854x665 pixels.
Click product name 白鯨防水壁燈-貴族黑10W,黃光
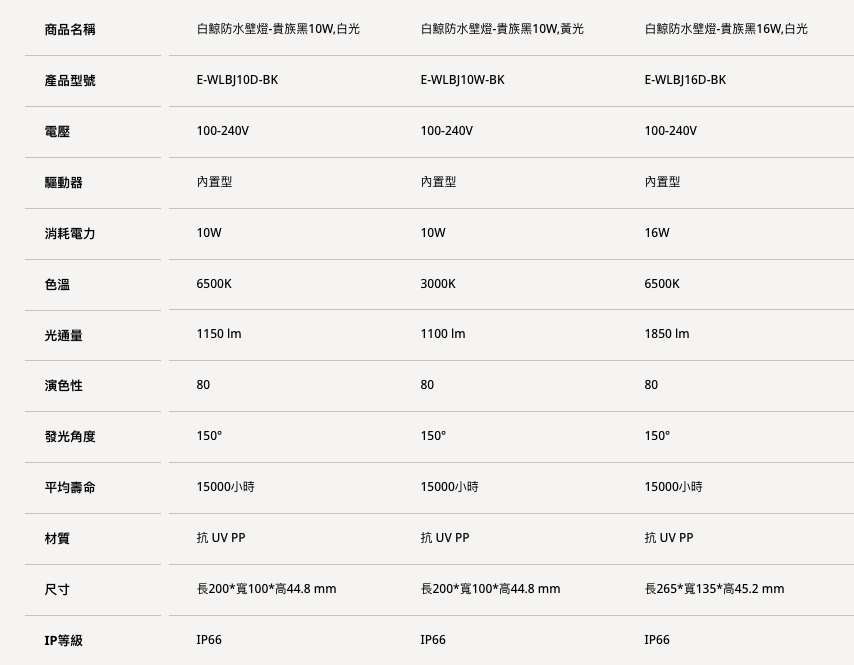(x=502, y=29)
